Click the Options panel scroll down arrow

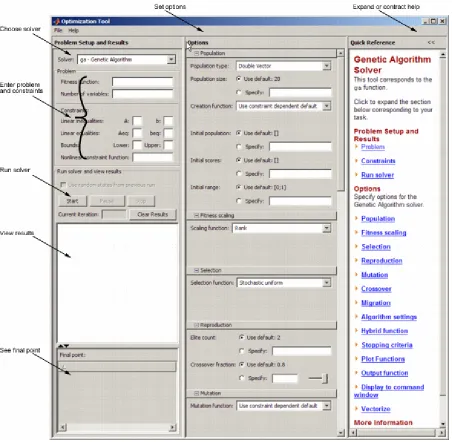(340, 433)
